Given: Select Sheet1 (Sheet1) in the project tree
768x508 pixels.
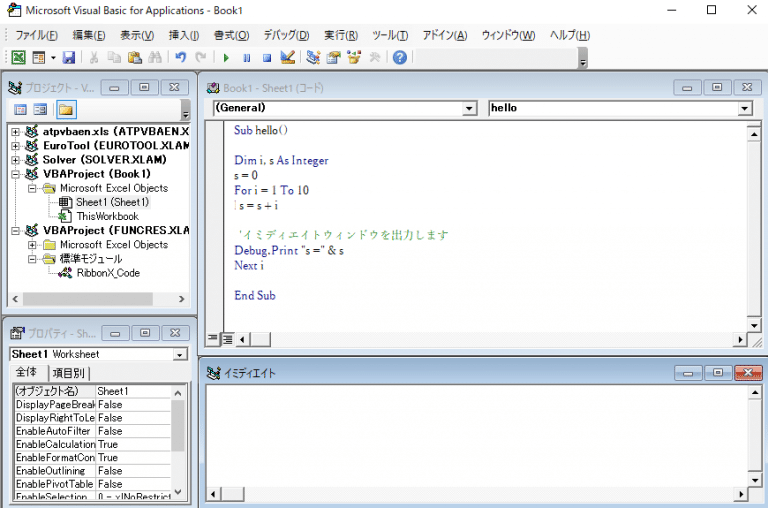Looking at the screenshot, I should pyautogui.click(x=112, y=202).
